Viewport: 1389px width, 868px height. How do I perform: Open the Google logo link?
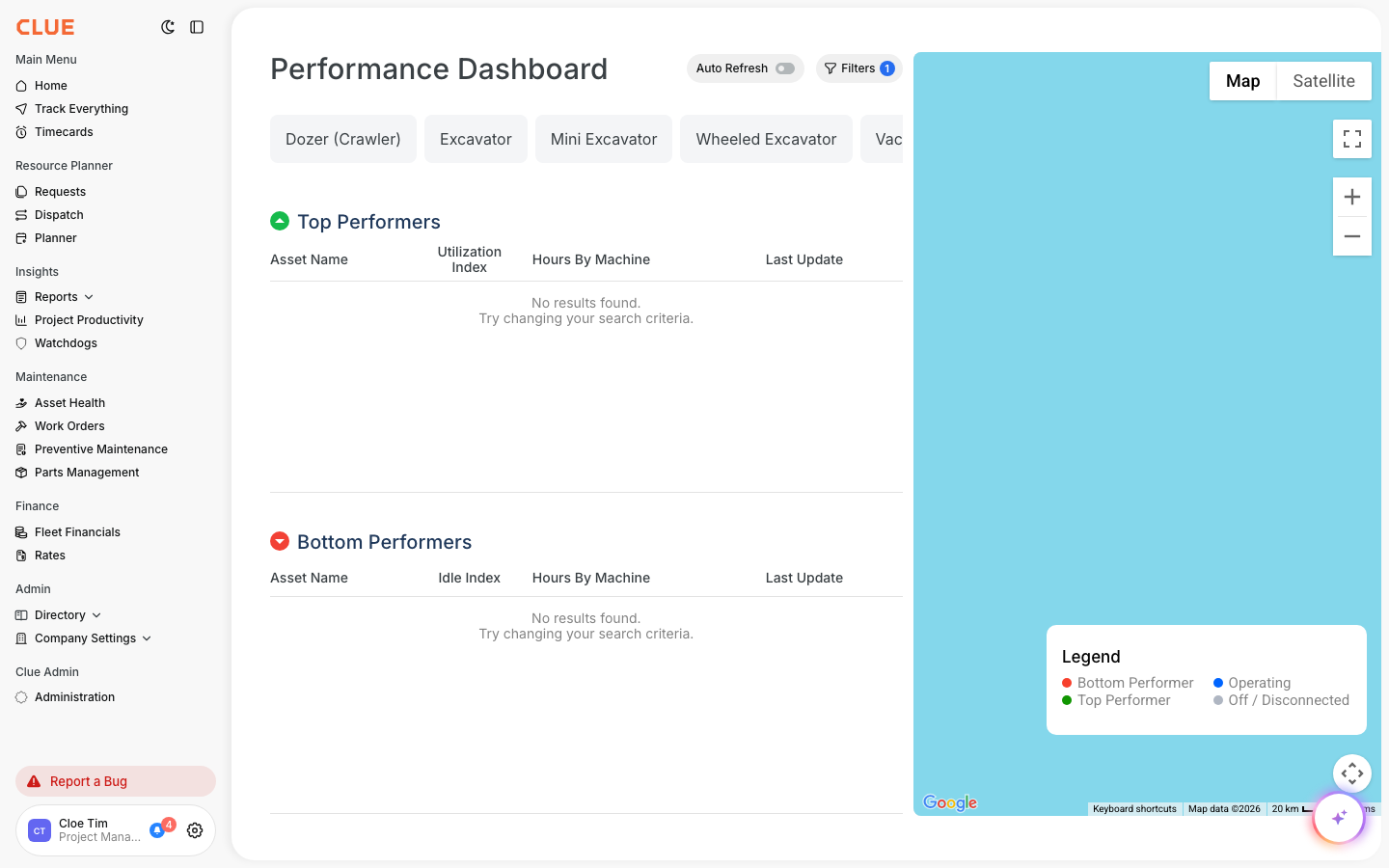tap(950, 802)
